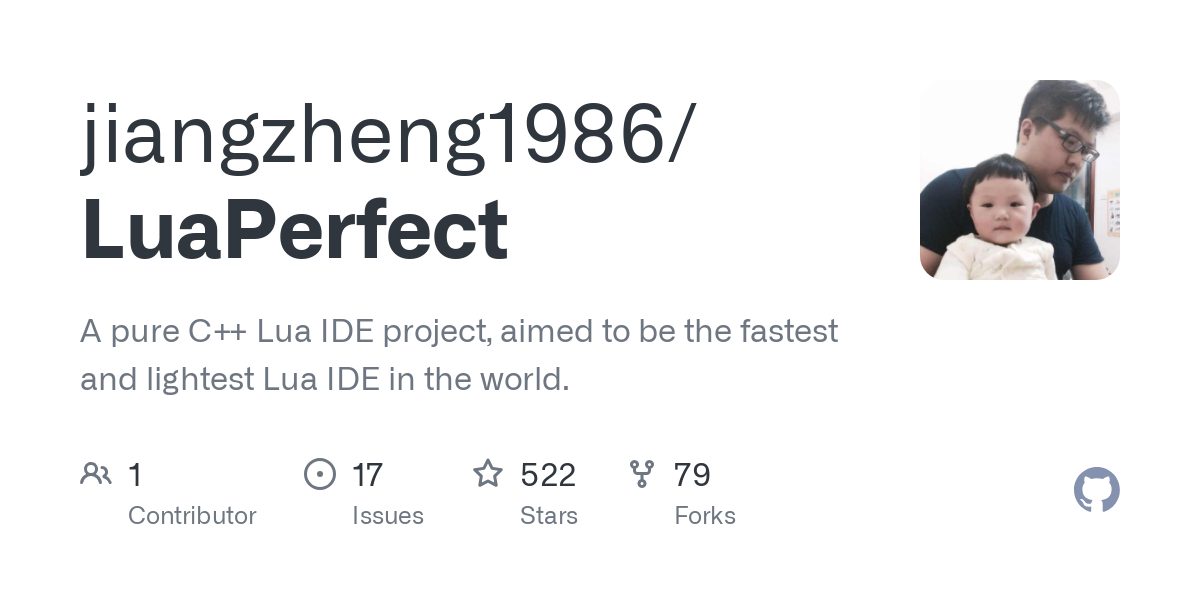Click the fork icon beside 79
Screen dimensions: 1200x600
tap(641, 474)
